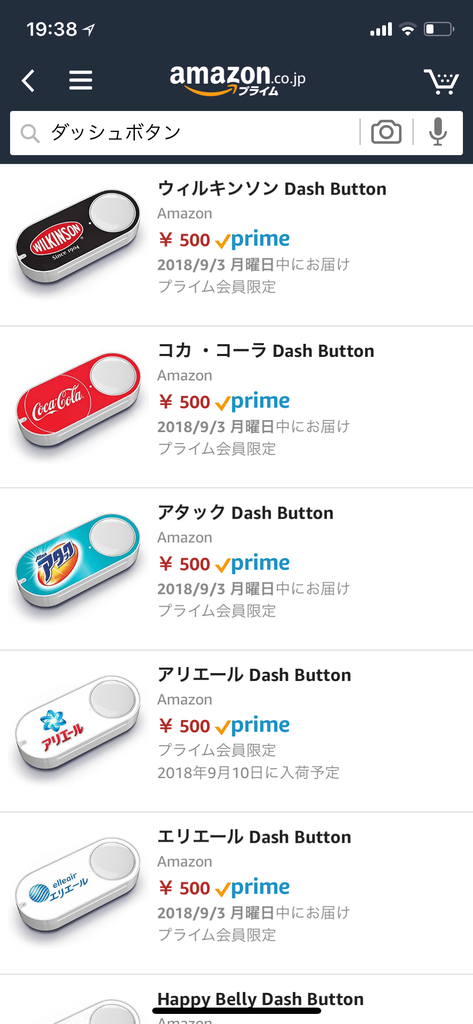Tap the アタック Dash Button title
The image size is (473, 1024).
pos(246,513)
